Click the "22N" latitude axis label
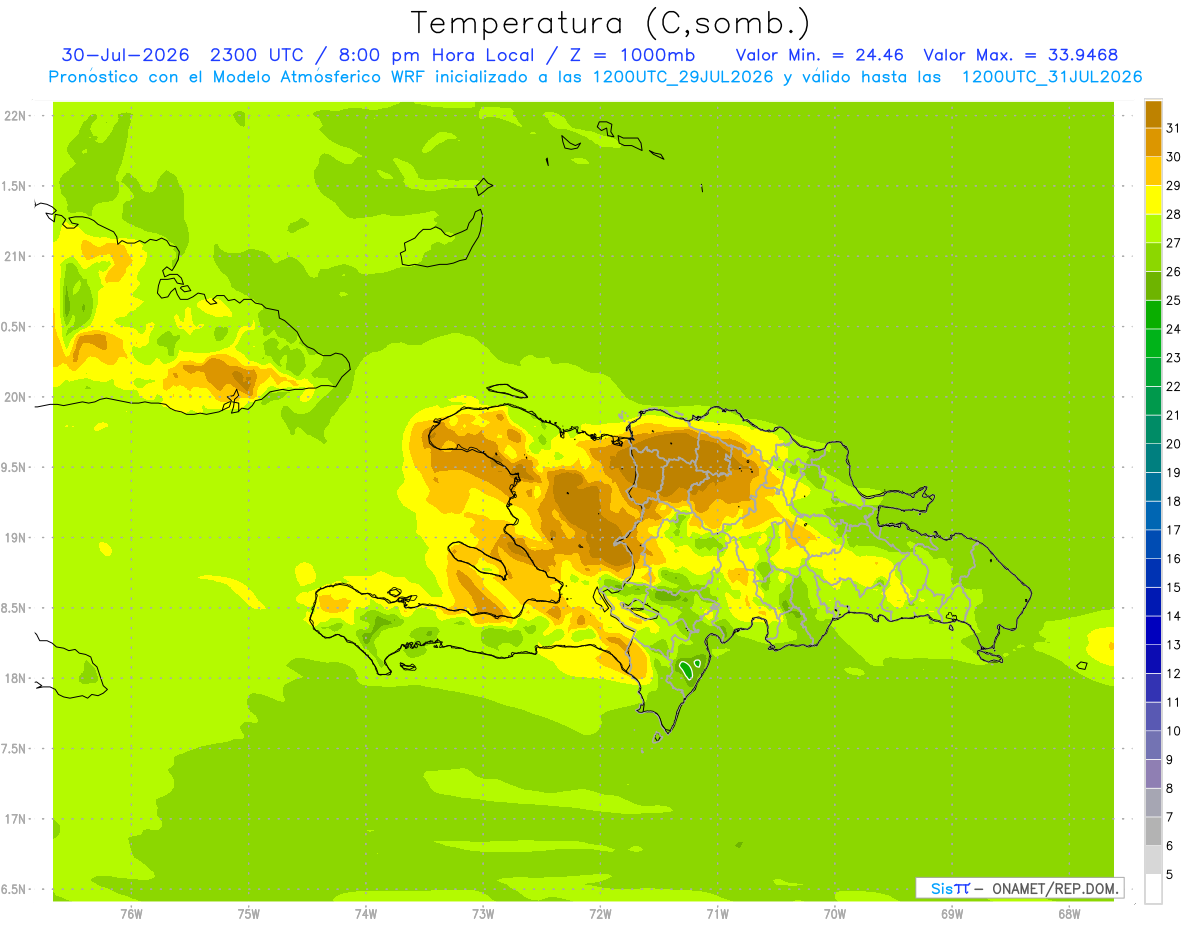Viewport: 1200px width, 927px height. (16, 116)
